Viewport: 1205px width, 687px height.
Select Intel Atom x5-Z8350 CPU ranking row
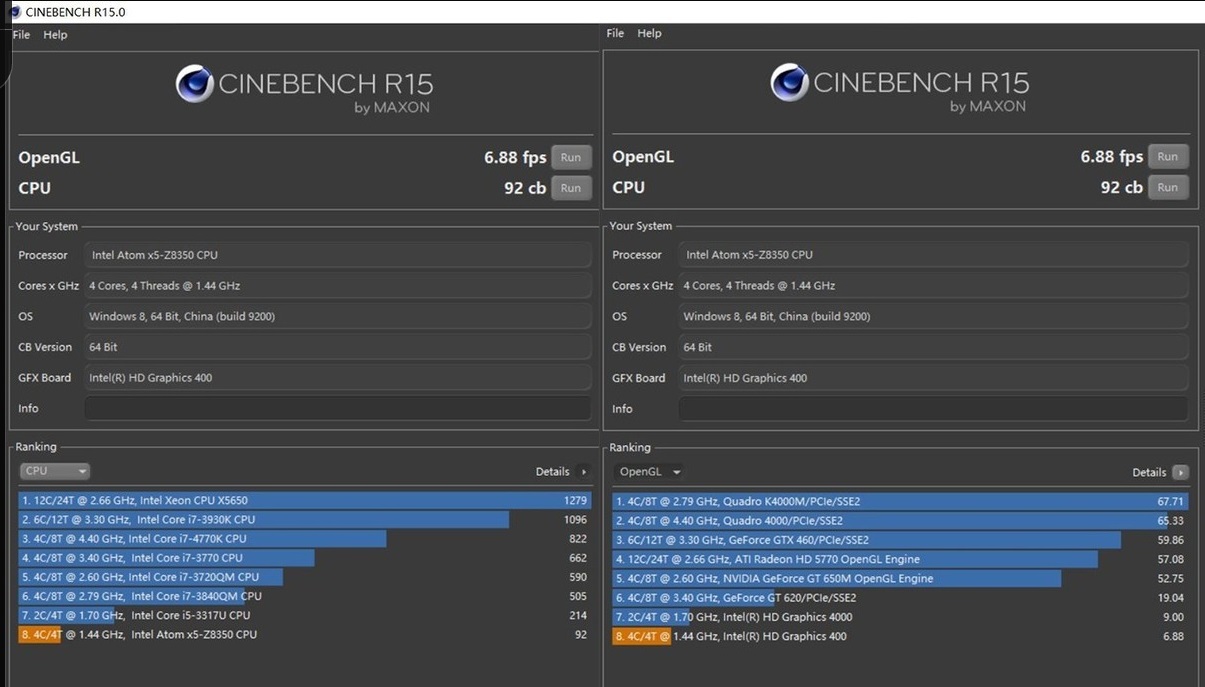[x=305, y=634]
